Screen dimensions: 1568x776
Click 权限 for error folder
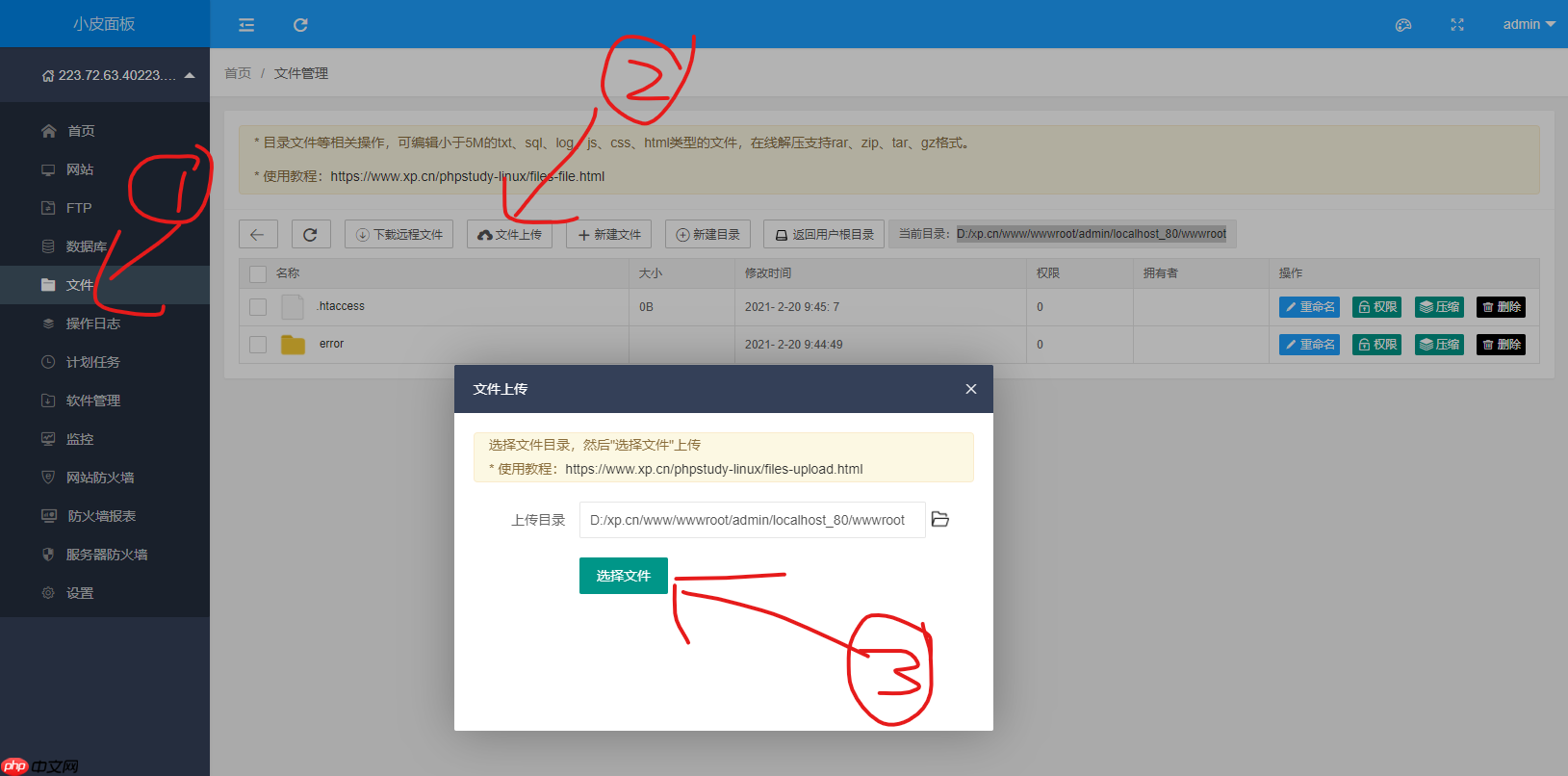(1376, 345)
